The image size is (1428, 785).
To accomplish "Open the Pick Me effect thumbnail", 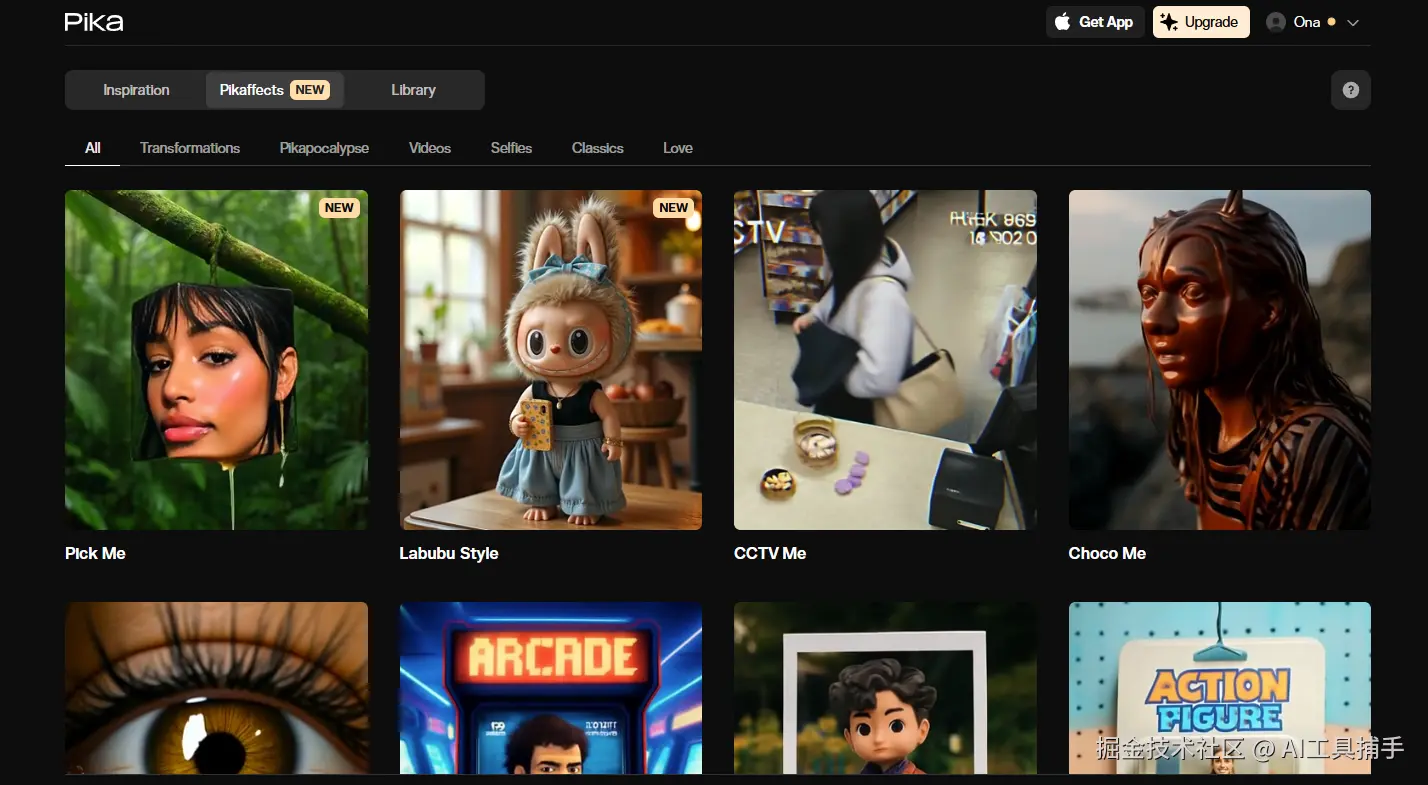I will [x=216, y=360].
